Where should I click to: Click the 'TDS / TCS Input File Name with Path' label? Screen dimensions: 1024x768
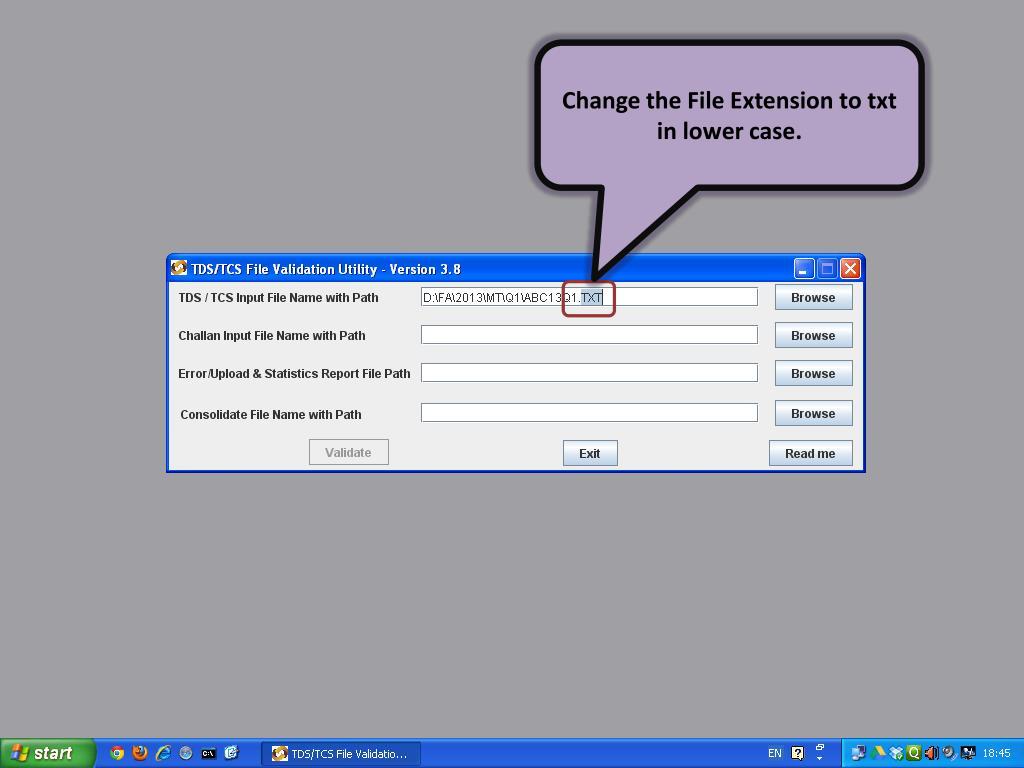point(278,297)
